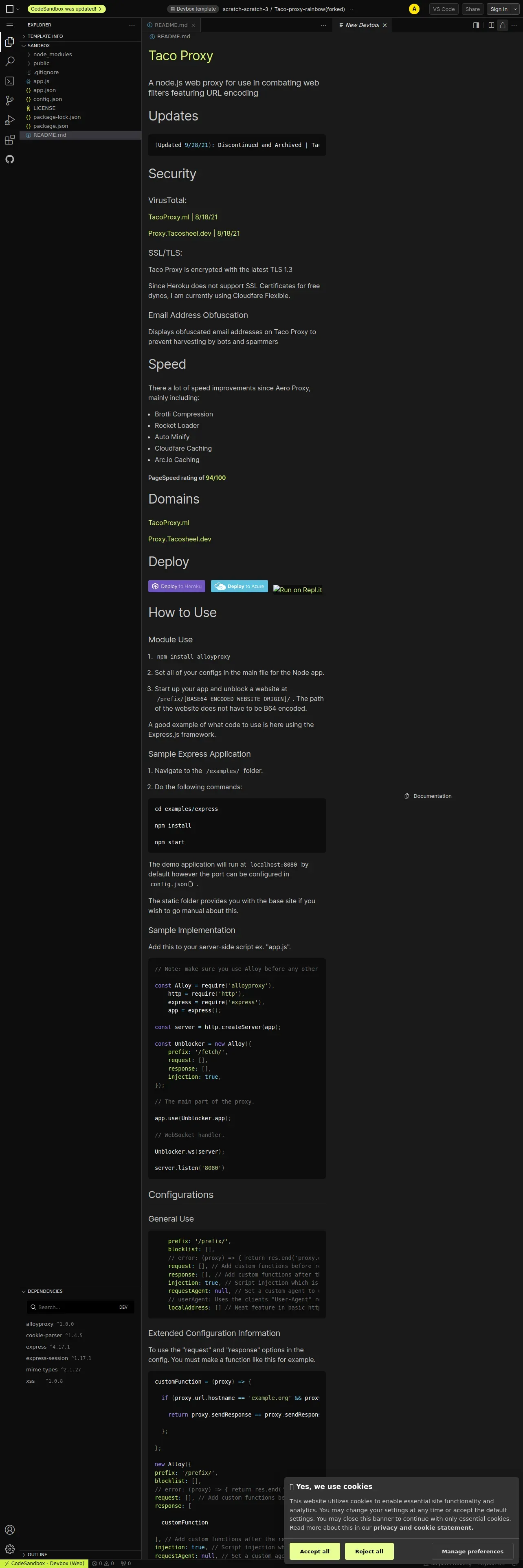Toggle the DEV dependency switch
This screenshot has width=523, height=1568.
point(123,1307)
